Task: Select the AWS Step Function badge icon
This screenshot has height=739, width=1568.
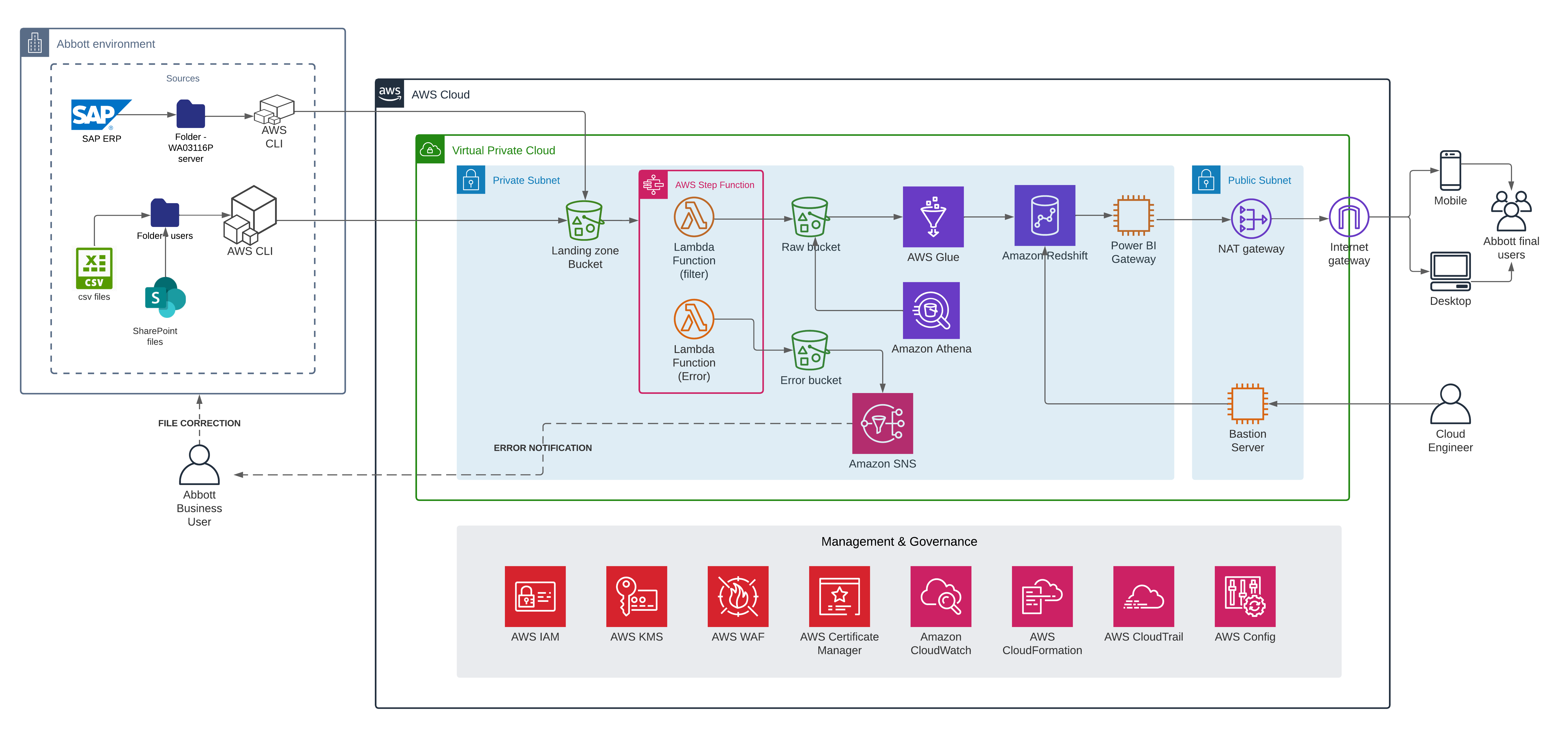Action: (654, 184)
